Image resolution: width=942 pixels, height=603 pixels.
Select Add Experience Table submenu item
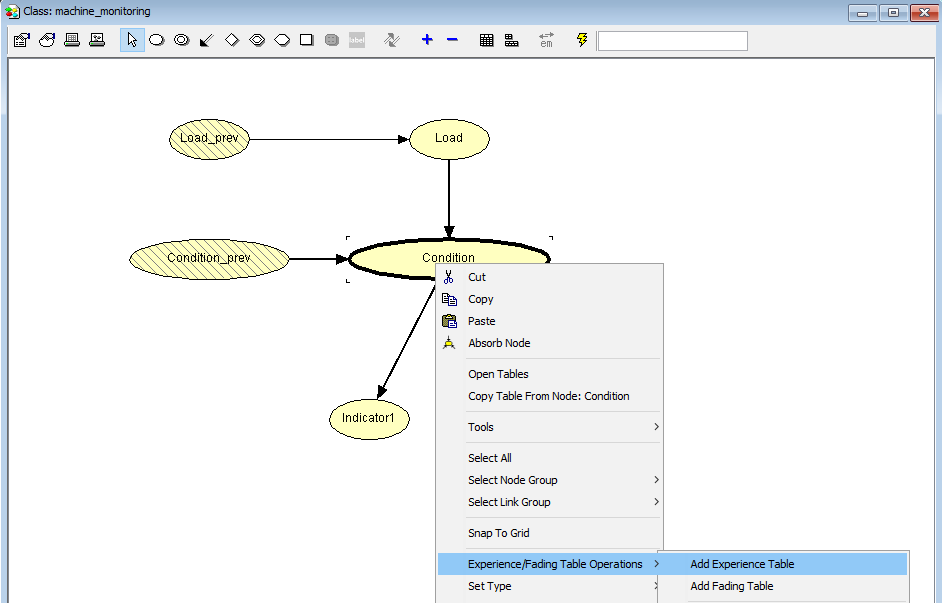pyautogui.click(x=783, y=564)
